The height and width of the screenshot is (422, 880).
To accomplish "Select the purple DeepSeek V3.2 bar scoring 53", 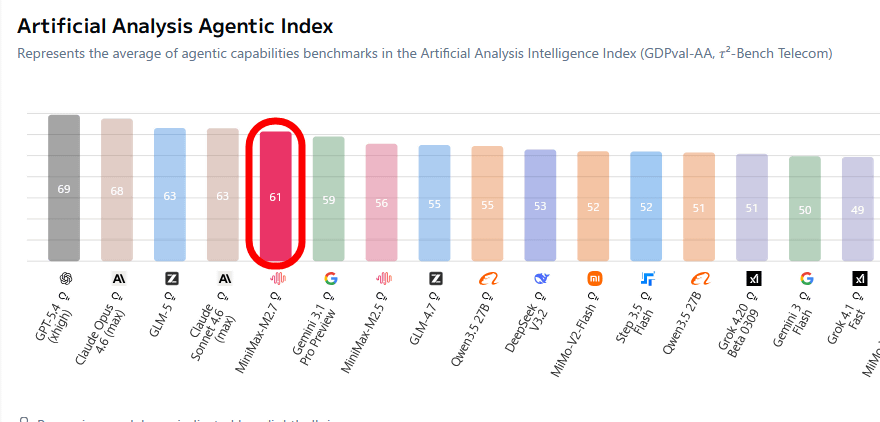I will 541,206.
